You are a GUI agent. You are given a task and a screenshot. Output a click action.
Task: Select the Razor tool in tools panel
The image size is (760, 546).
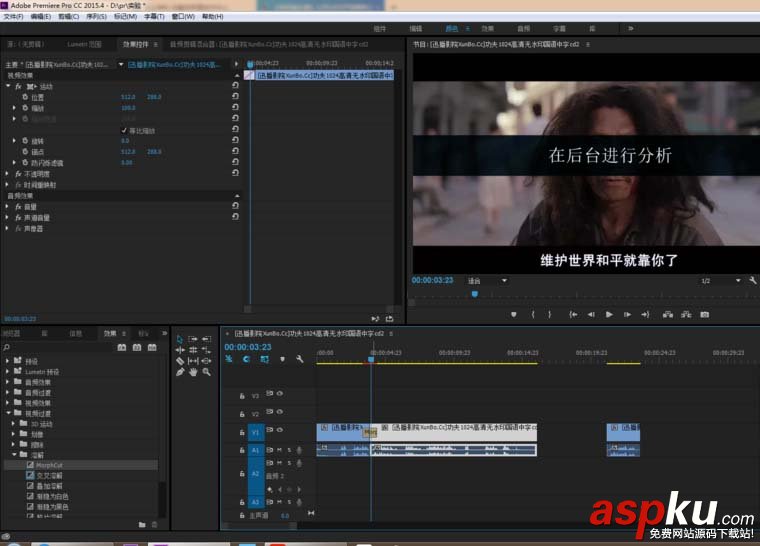(180, 361)
